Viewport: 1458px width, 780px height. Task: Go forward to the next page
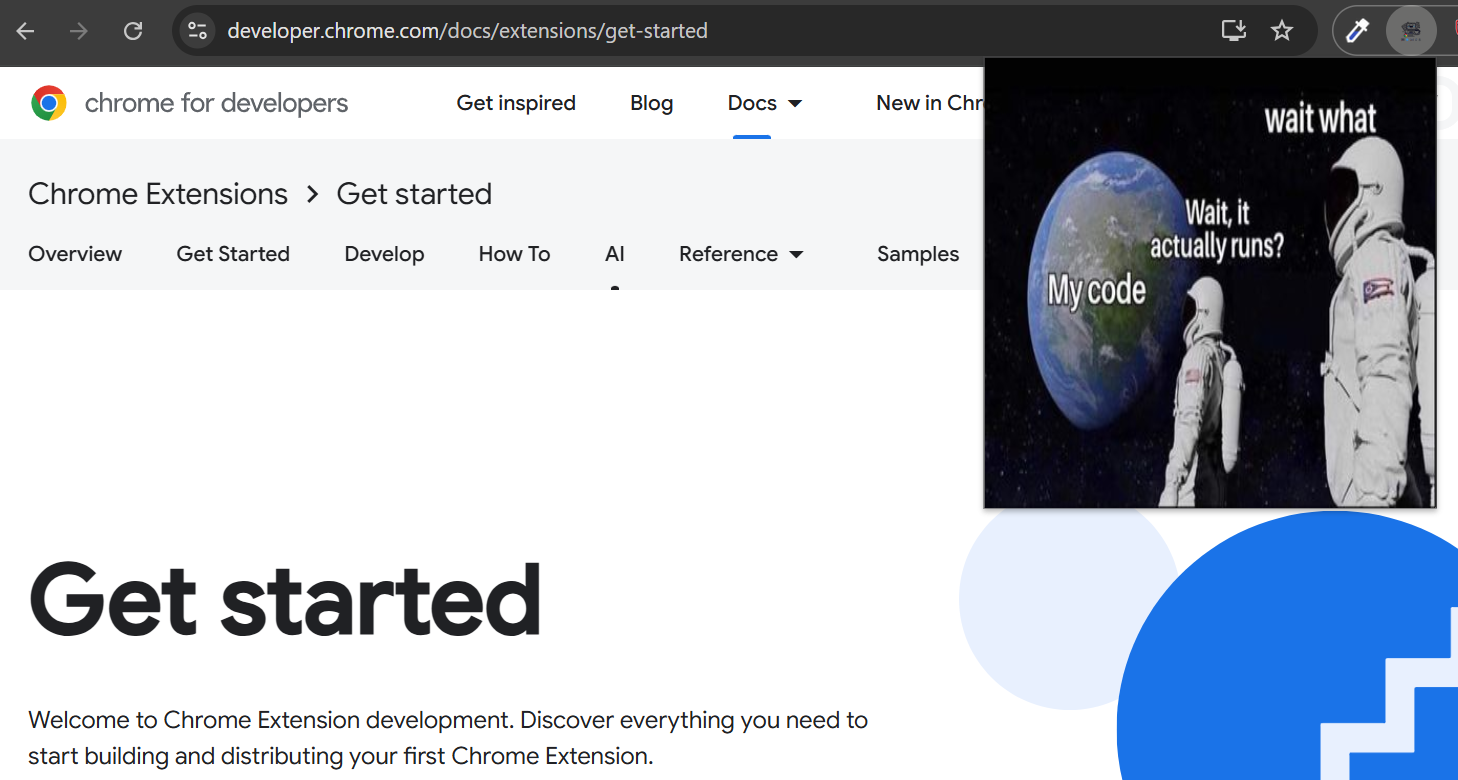[x=78, y=31]
